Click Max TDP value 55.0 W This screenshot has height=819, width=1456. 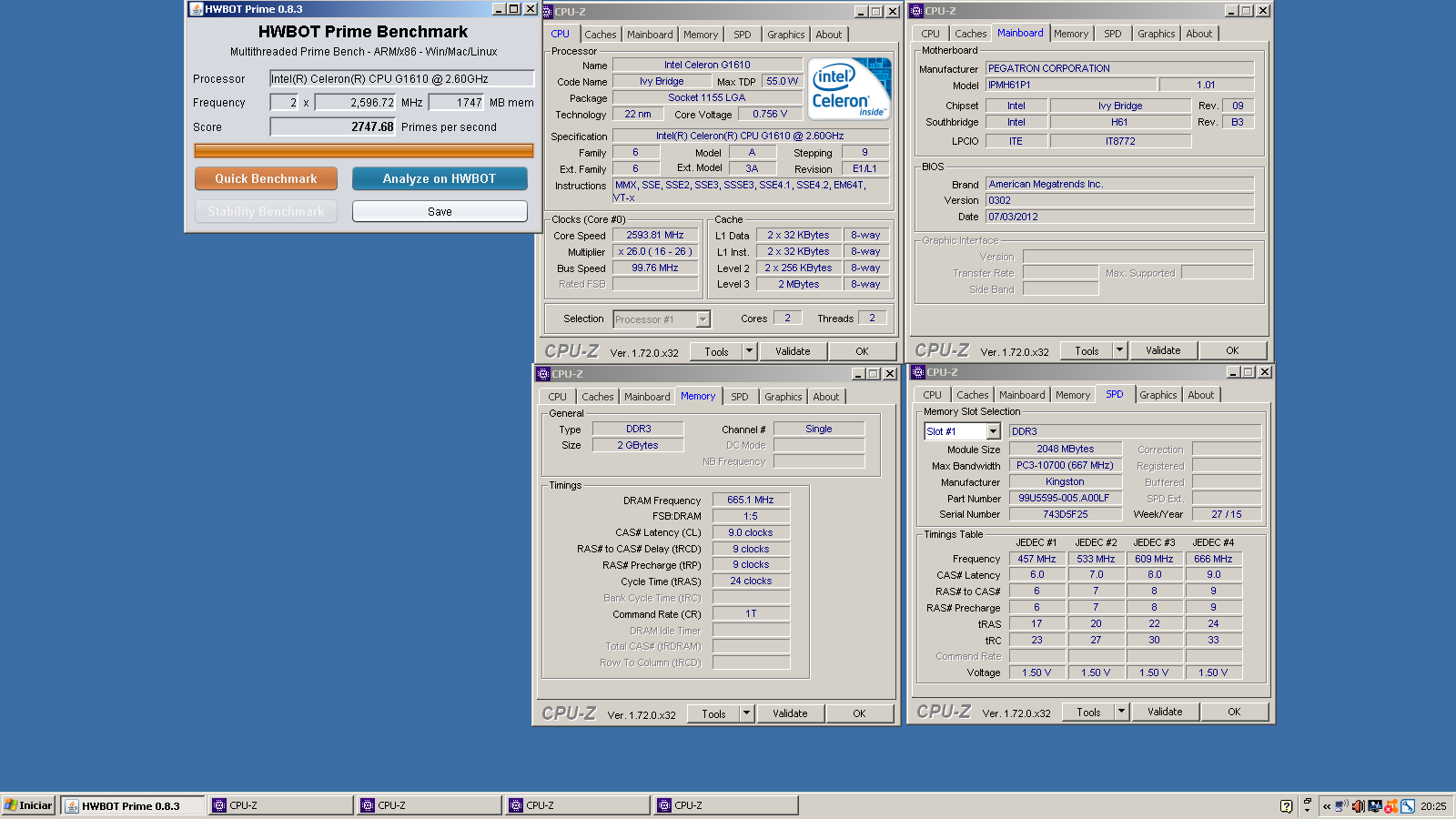pyautogui.click(x=782, y=81)
